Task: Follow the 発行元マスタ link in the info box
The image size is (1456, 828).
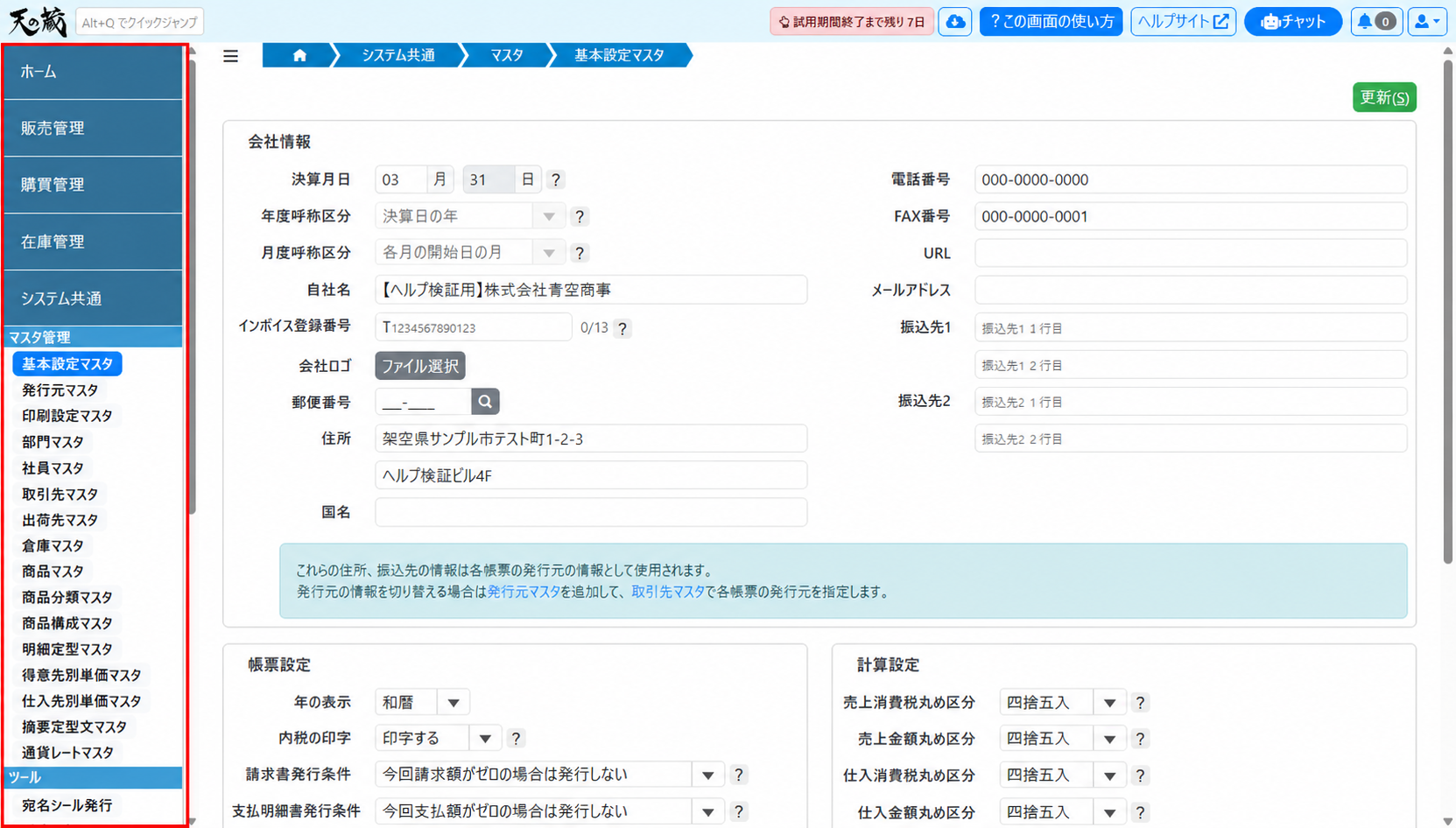Action: [x=524, y=592]
